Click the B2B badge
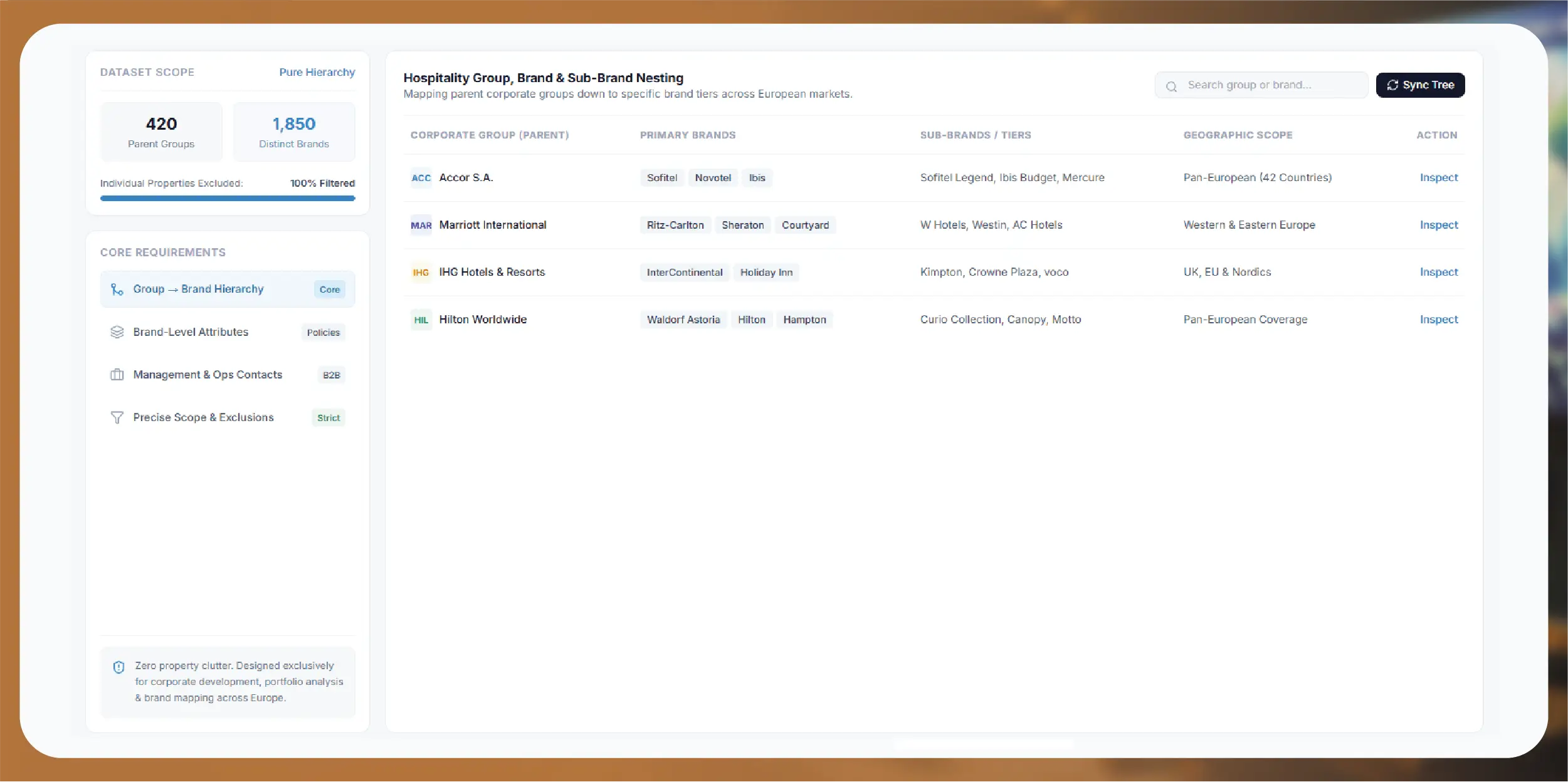Screen dimensions: 1568x782 point(332,375)
